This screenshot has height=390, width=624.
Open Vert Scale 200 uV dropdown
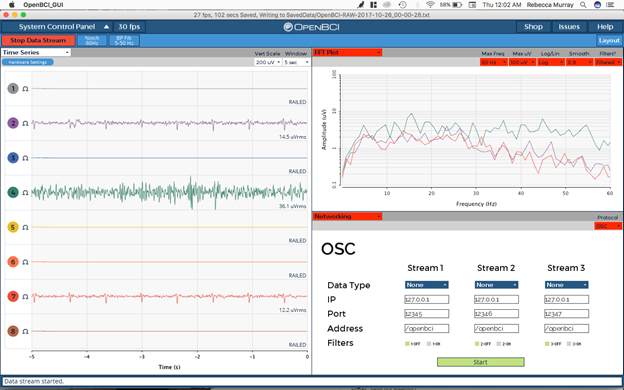pos(268,62)
